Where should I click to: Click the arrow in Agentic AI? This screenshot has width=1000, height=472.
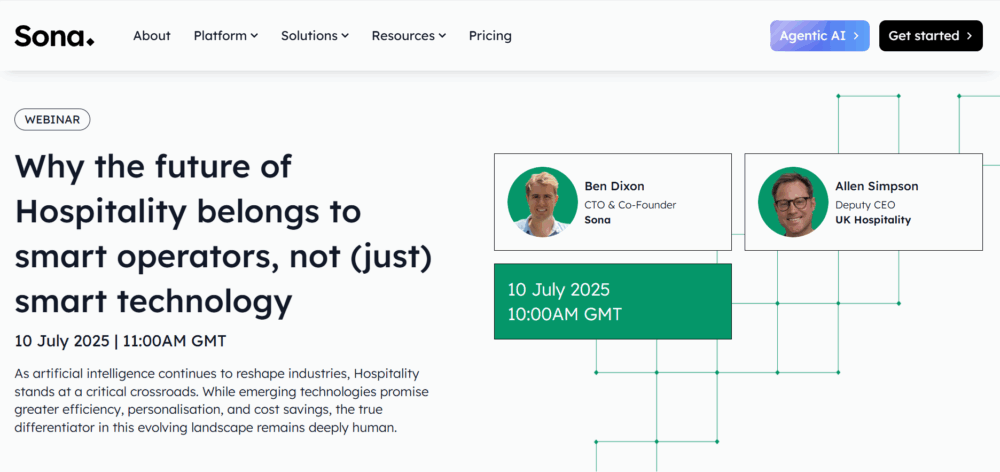[856, 36]
